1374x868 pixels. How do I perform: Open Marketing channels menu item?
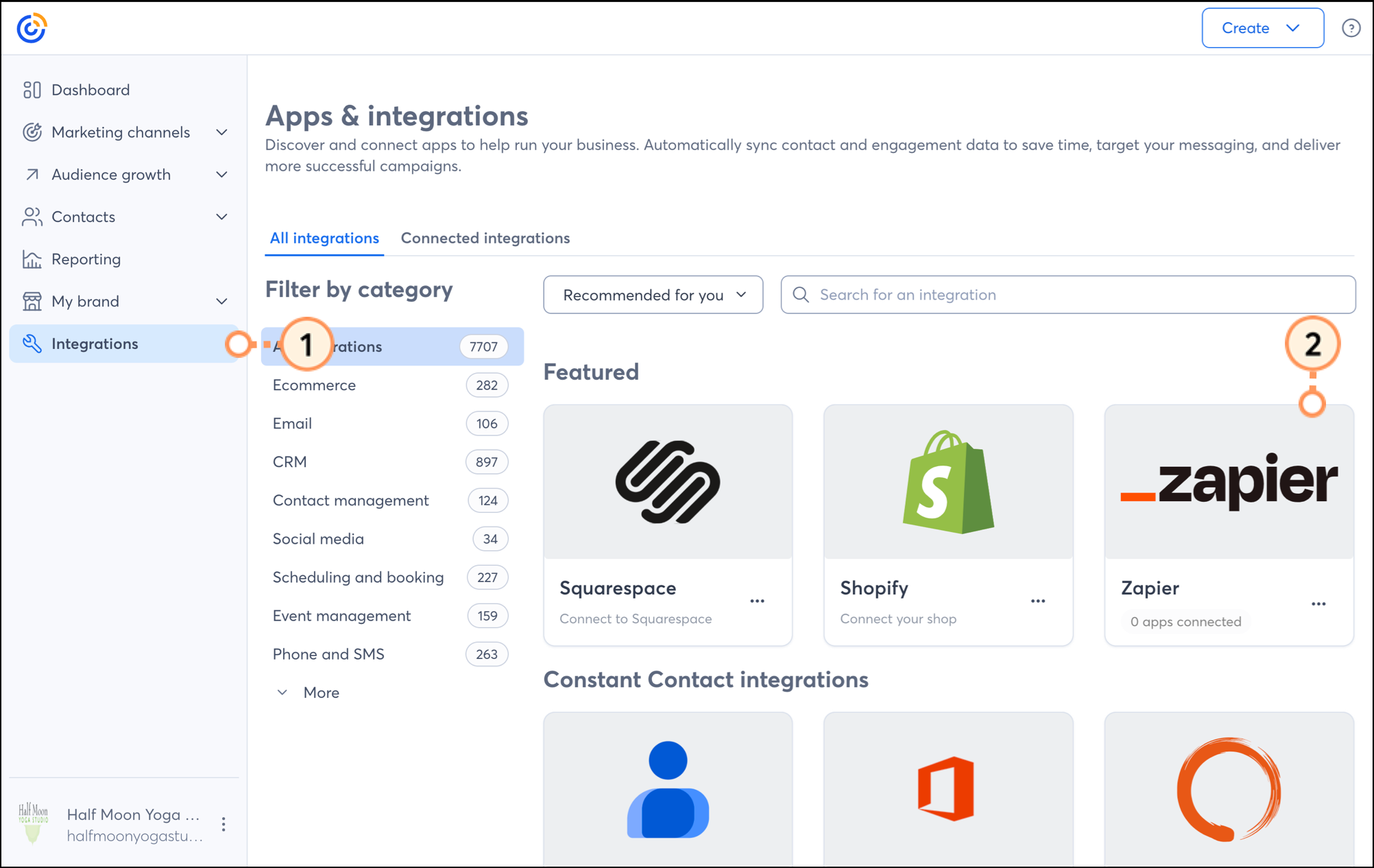pyautogui.click(x=123, y=132)
